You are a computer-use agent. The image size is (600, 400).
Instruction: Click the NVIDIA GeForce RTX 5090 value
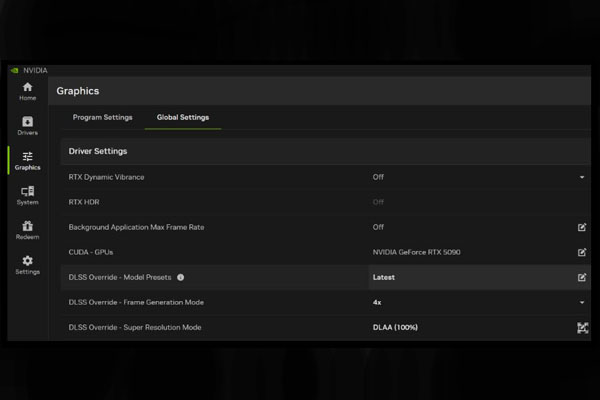416,252
